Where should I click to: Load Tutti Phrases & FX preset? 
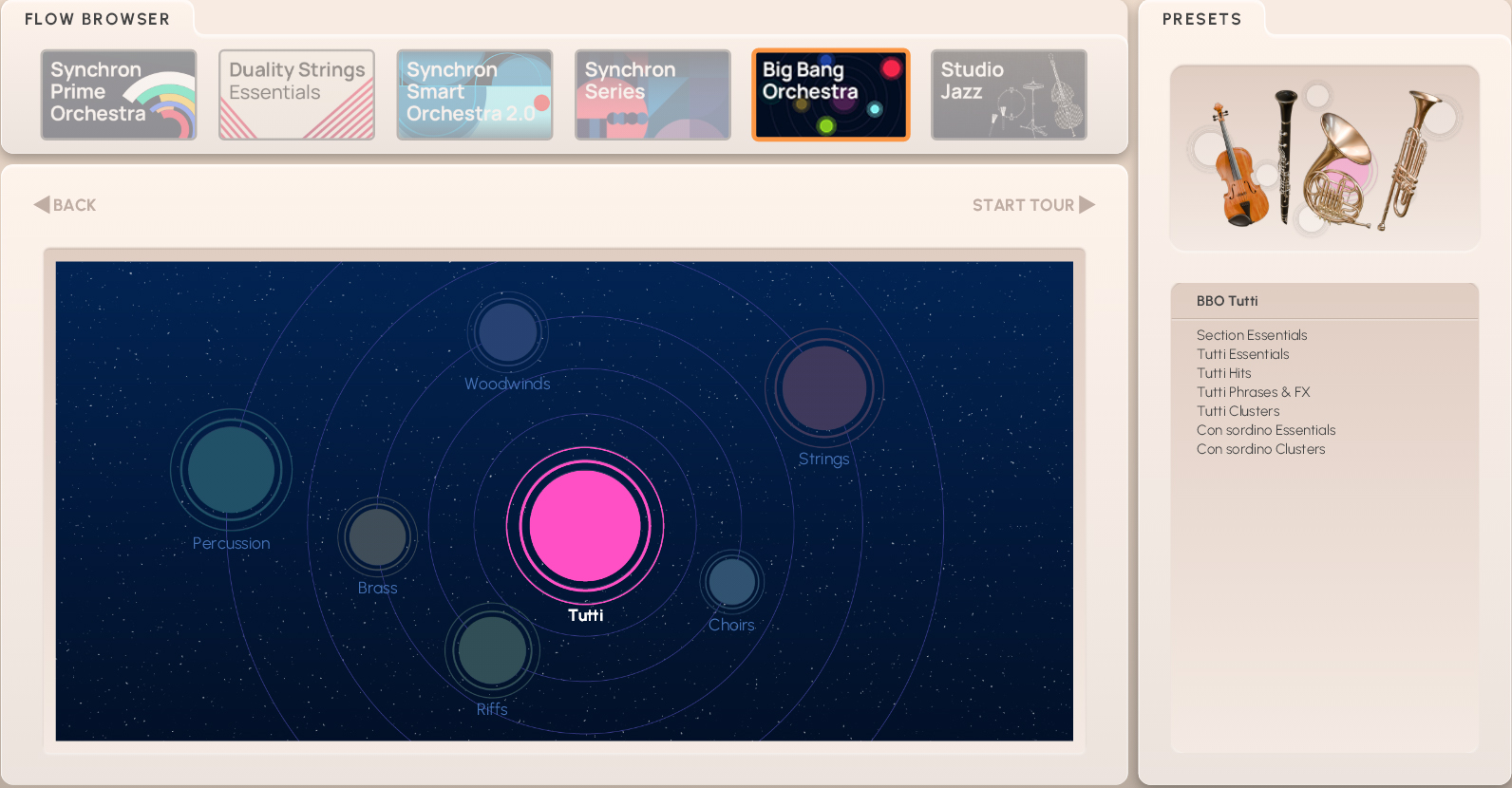(1253, 392)
